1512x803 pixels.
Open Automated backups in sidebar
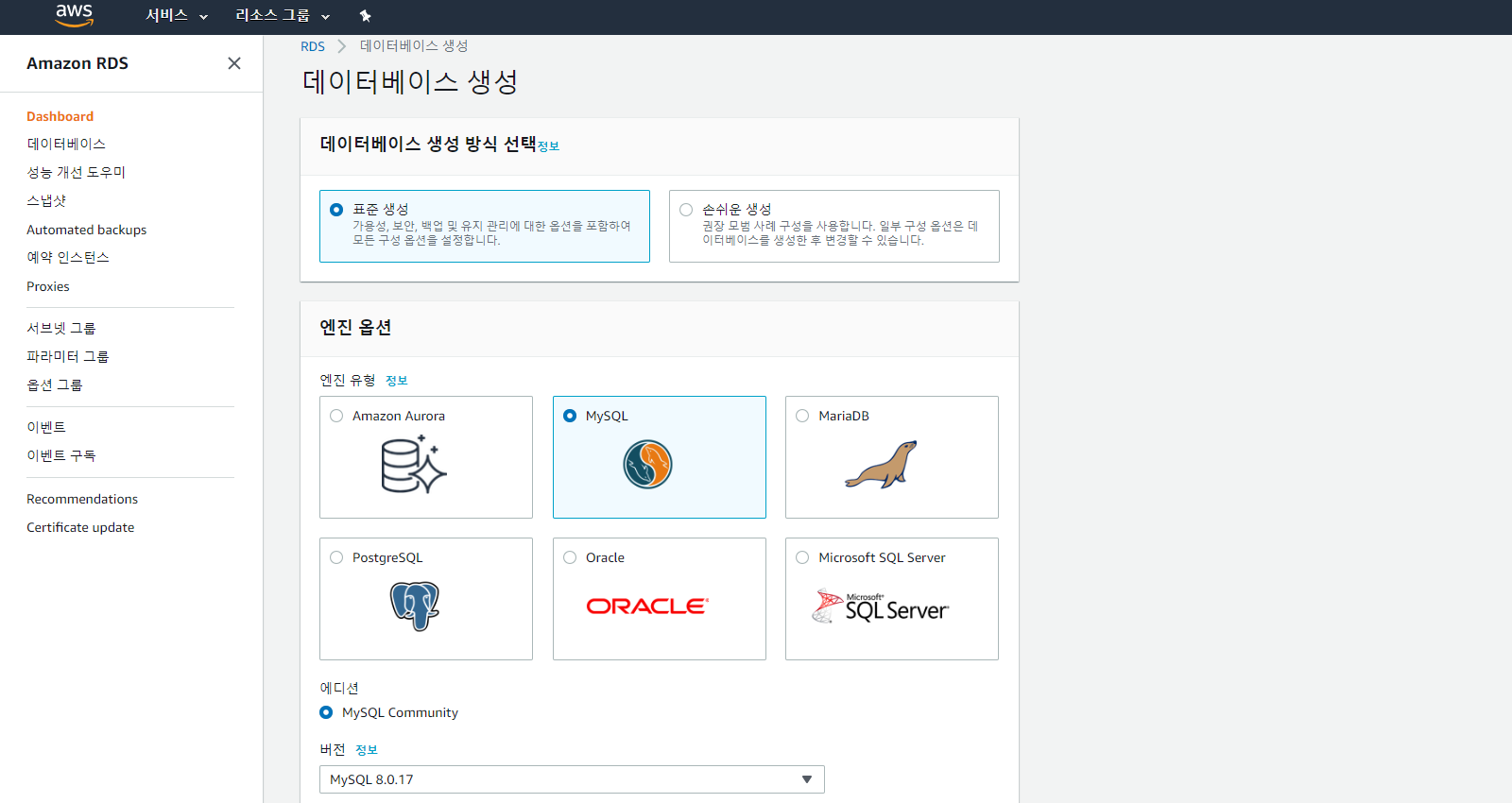tap(86, 230)
